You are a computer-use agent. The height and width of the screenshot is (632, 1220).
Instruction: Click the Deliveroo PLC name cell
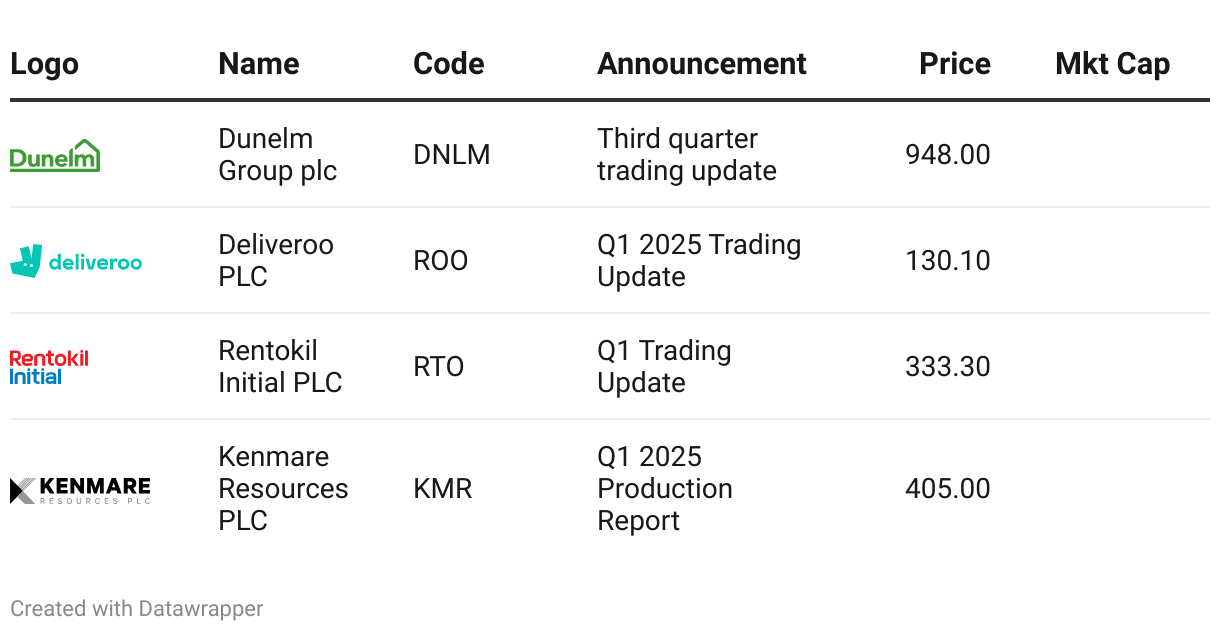point(276,261)
